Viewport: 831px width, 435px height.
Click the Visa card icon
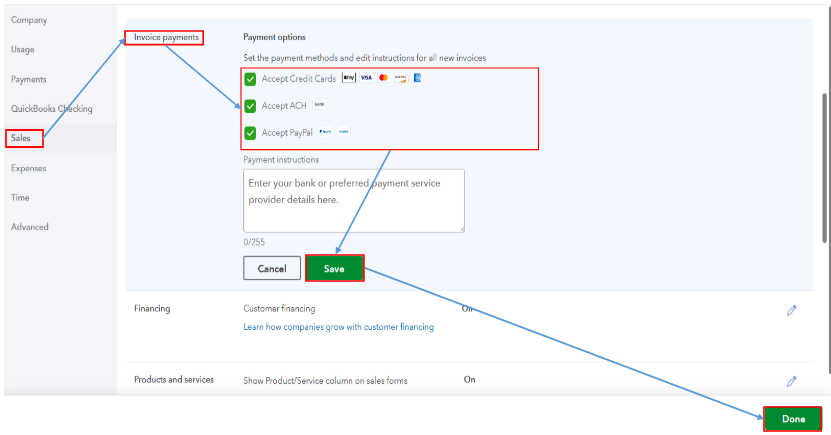pyautogui.click(x=366, y=78)
